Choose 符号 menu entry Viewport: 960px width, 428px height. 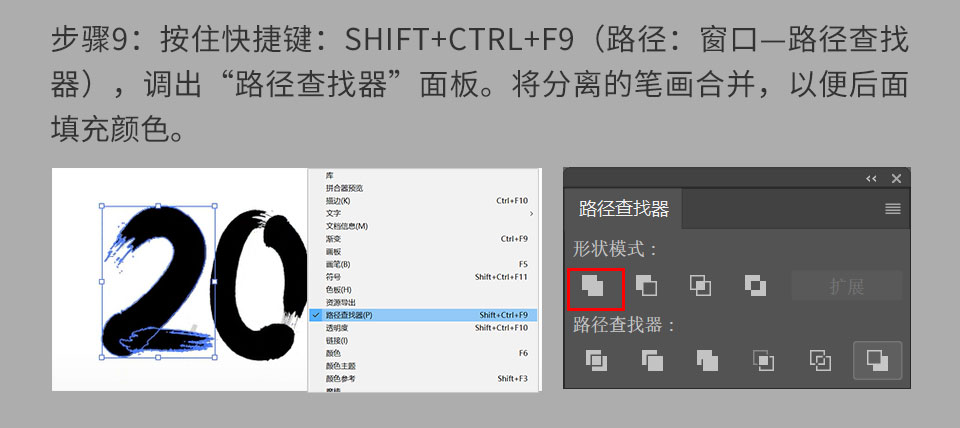422,277
